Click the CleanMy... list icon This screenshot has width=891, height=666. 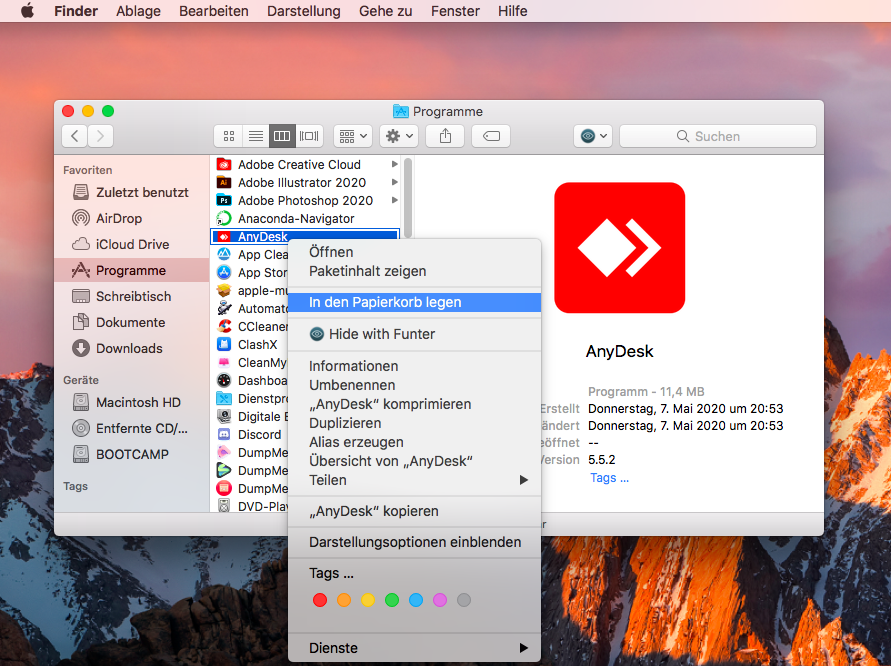tap(224, 363)
